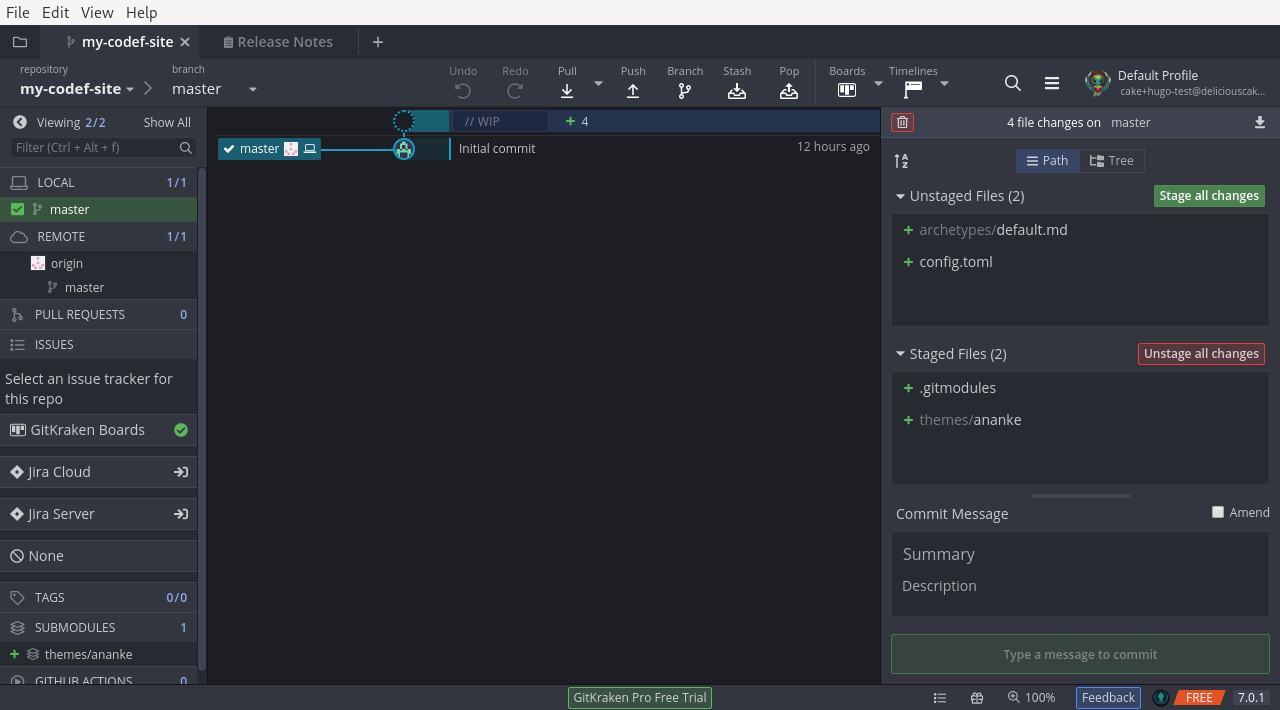This screenshot has height=710, width=1280.
Task: Open the repository name dropdown
Action: 77,89
